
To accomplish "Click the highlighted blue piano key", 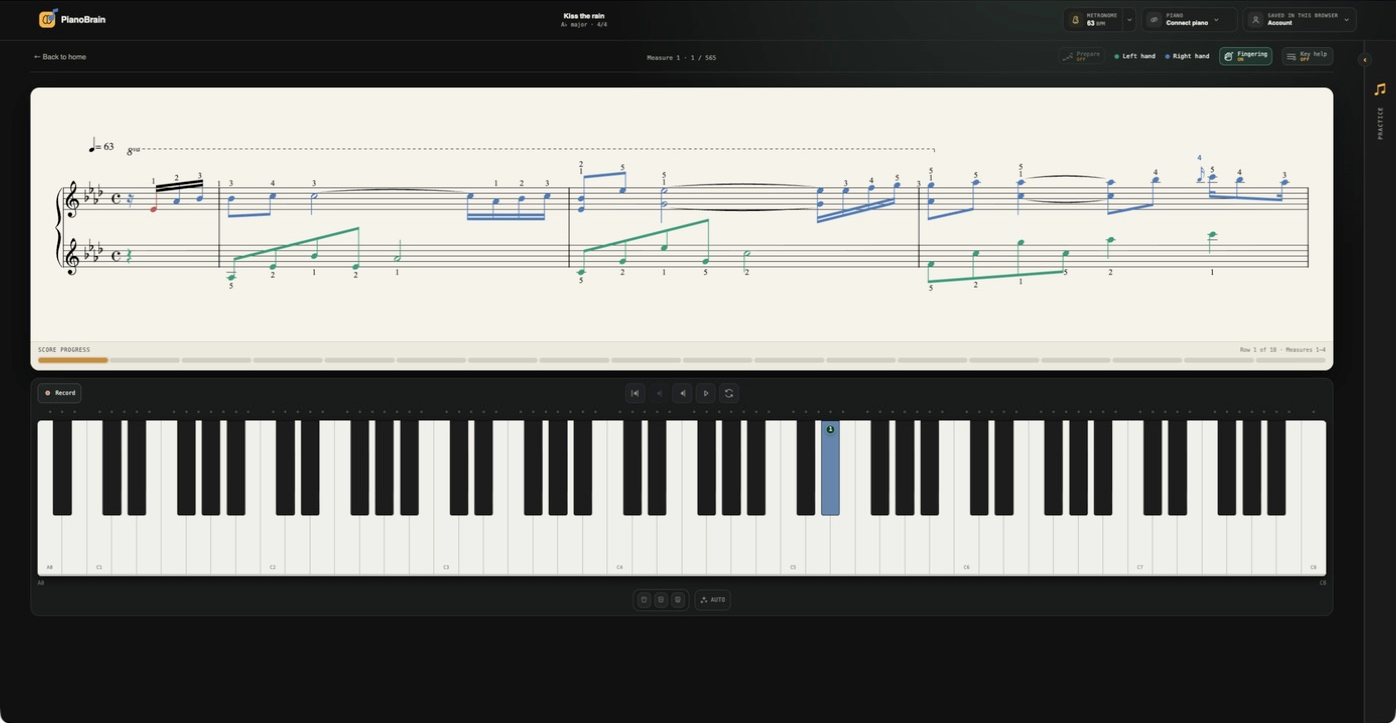I will pyautogui.click(x=830, y=468).
